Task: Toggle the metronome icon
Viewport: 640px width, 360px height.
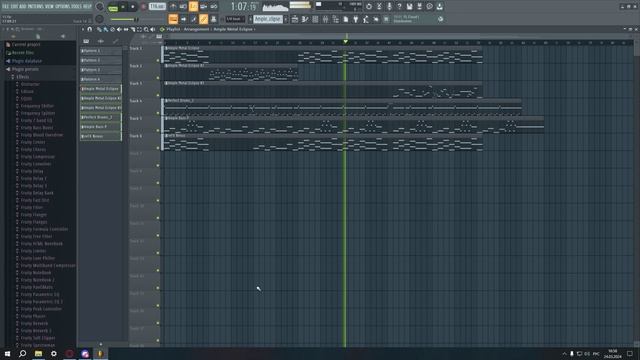Action: pos(173,7)
